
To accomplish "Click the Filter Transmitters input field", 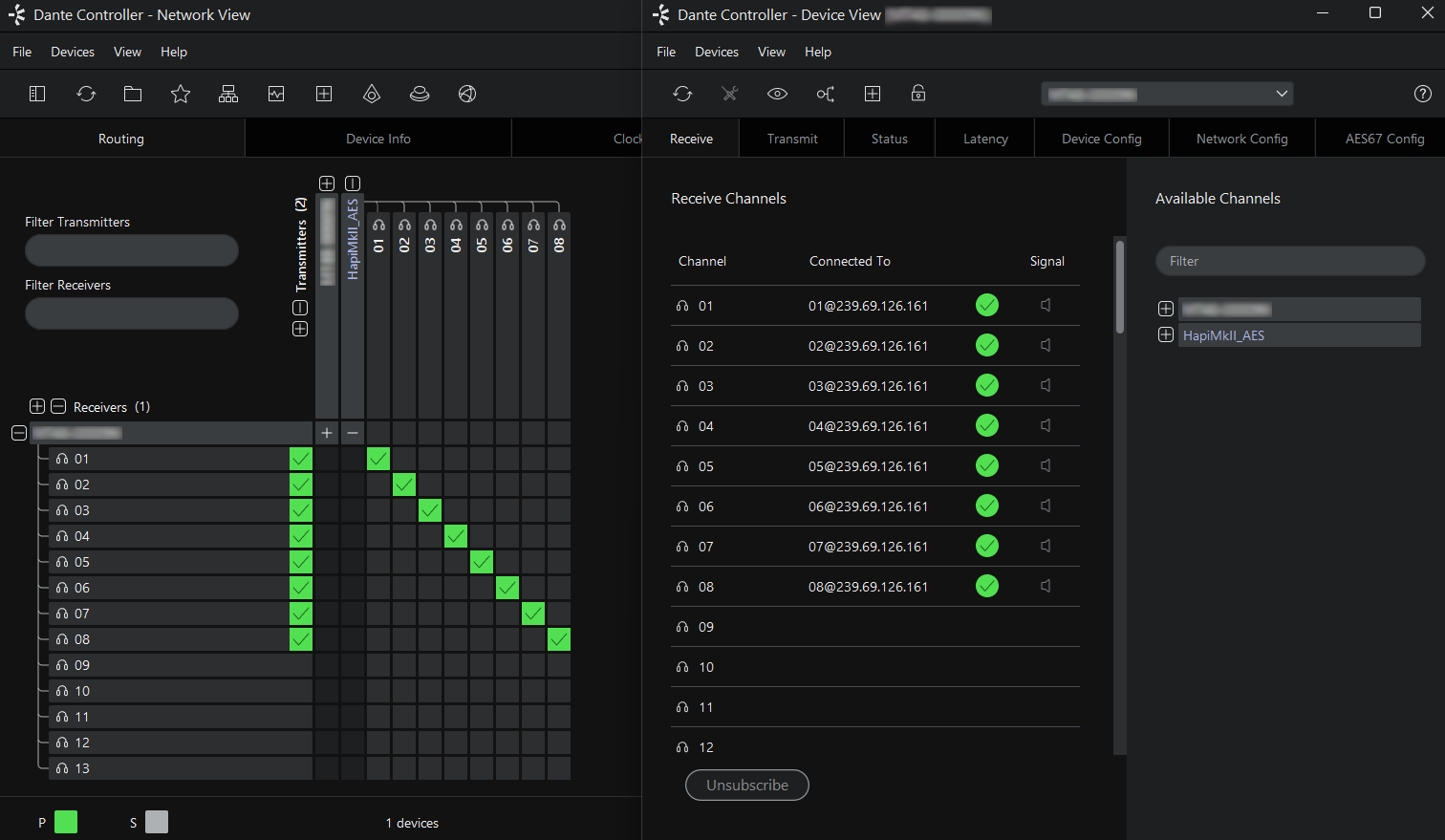I will point(132,250).
